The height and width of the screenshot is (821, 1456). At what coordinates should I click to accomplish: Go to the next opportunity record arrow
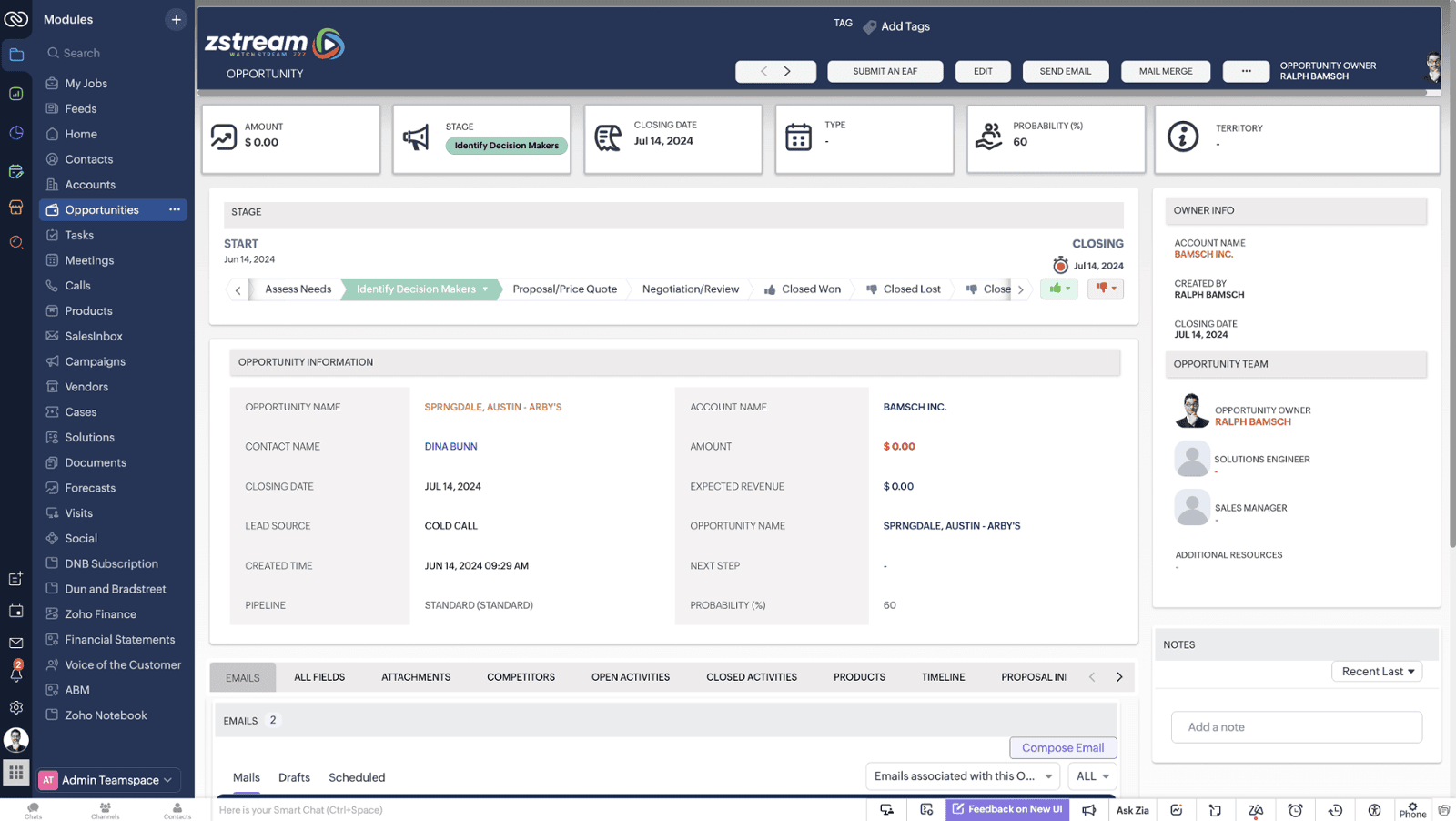click(x=788, y=71)
